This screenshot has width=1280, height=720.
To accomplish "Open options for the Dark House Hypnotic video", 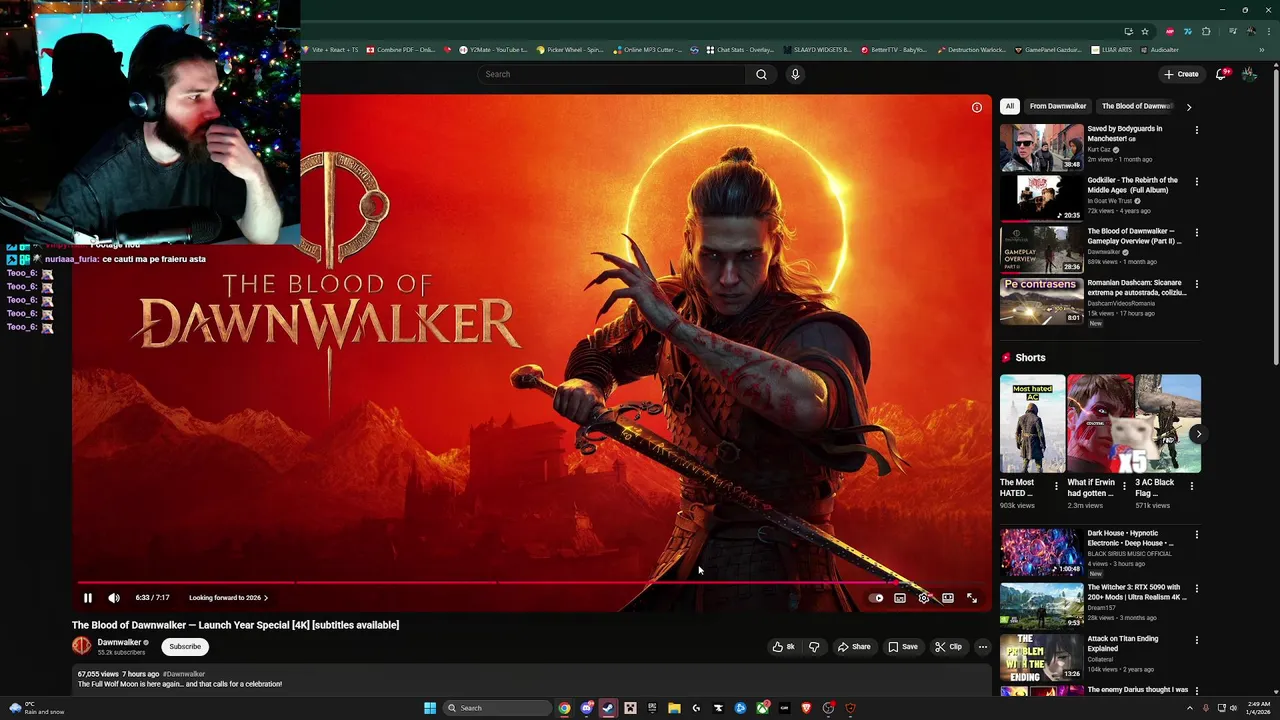I will [1196, 535].
